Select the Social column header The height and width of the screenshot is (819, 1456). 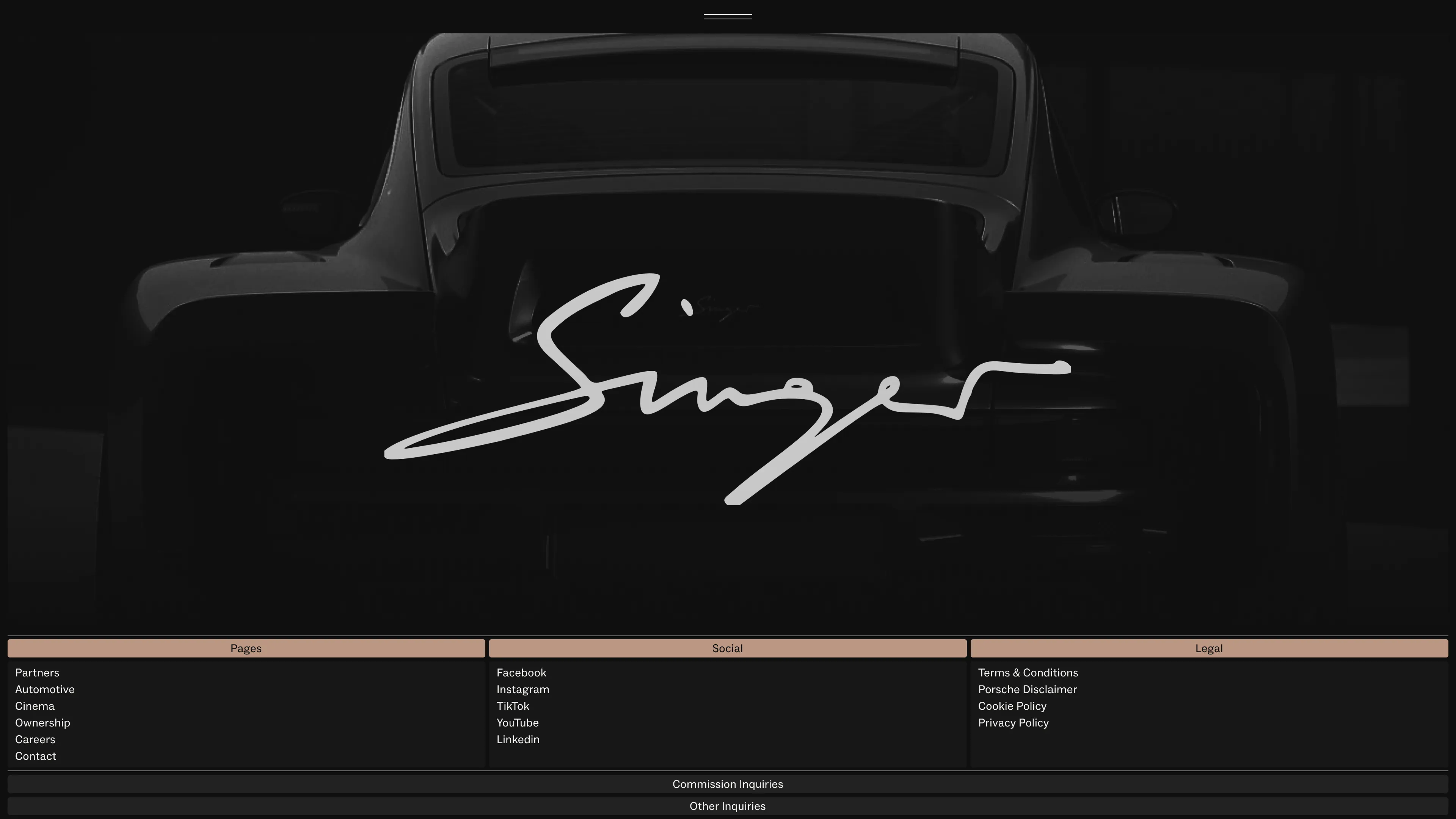pos(728,648)
